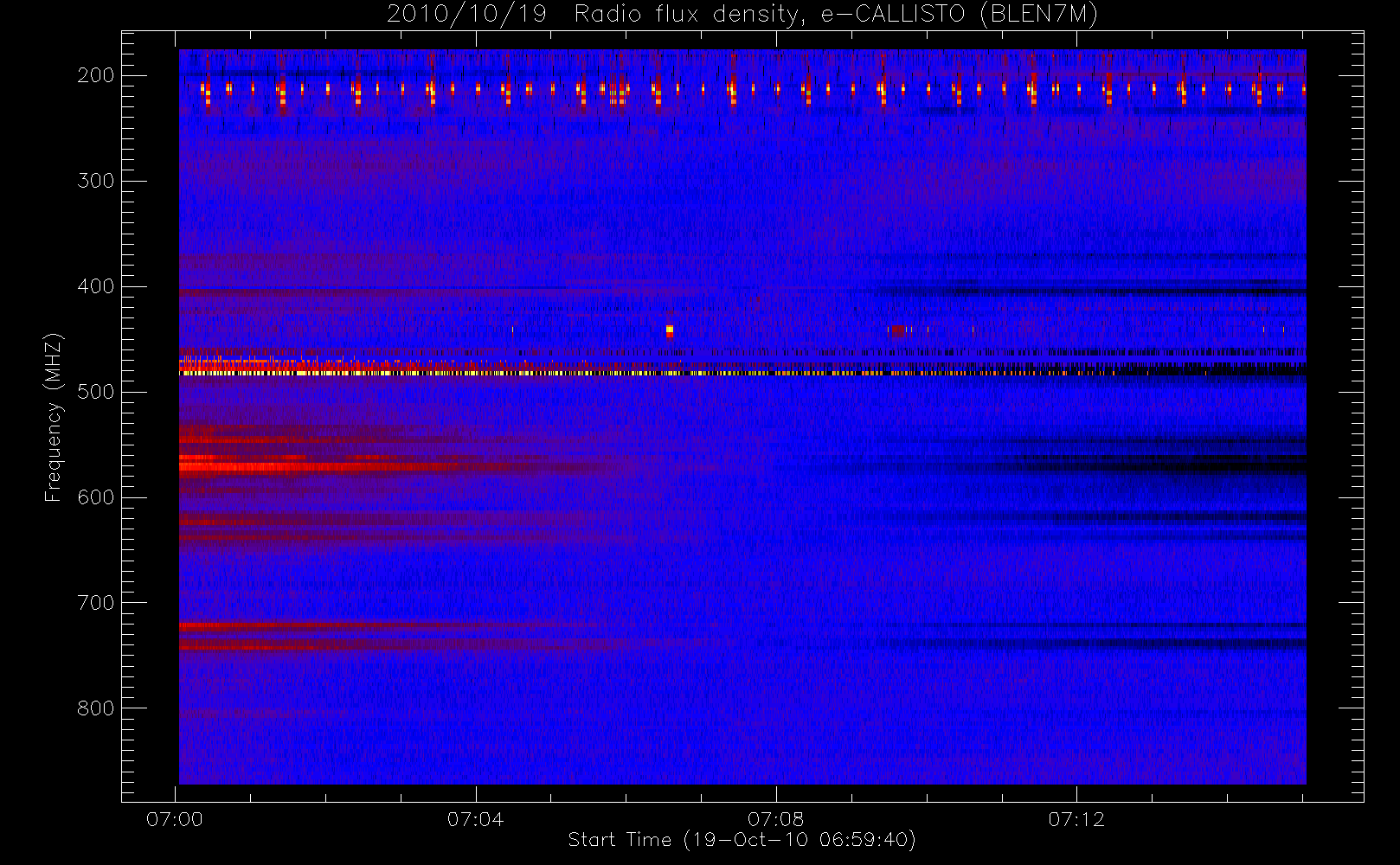Click the 200 frequency tick label
The height and width of the screenshot is (865, 1400).
tap(96, 75)
